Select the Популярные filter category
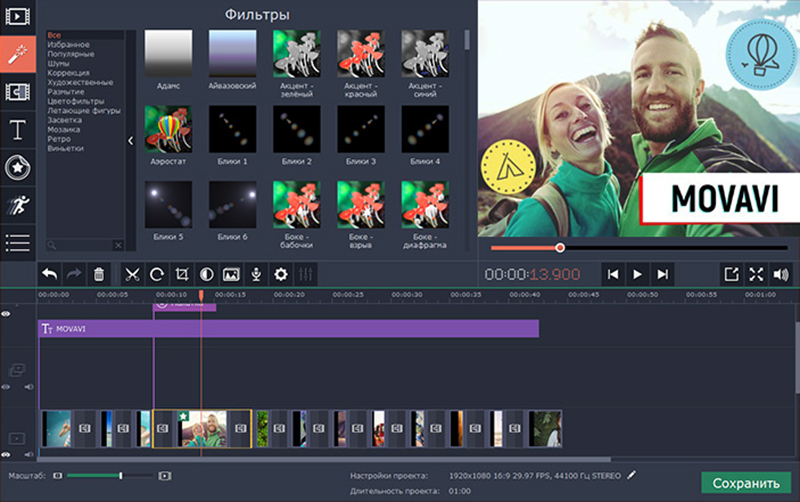 point(70,54)
